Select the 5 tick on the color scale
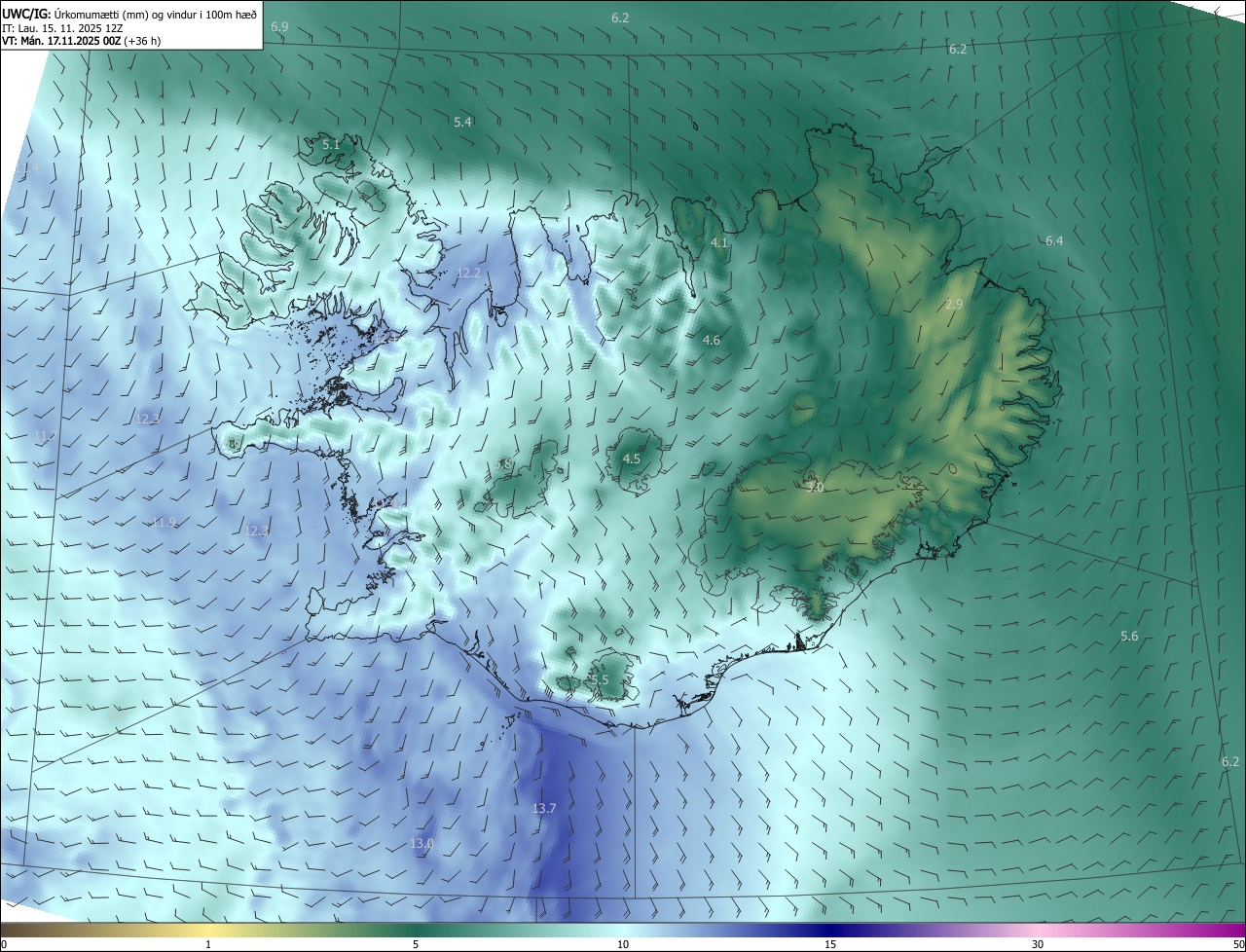 click(x=416, y=944)
